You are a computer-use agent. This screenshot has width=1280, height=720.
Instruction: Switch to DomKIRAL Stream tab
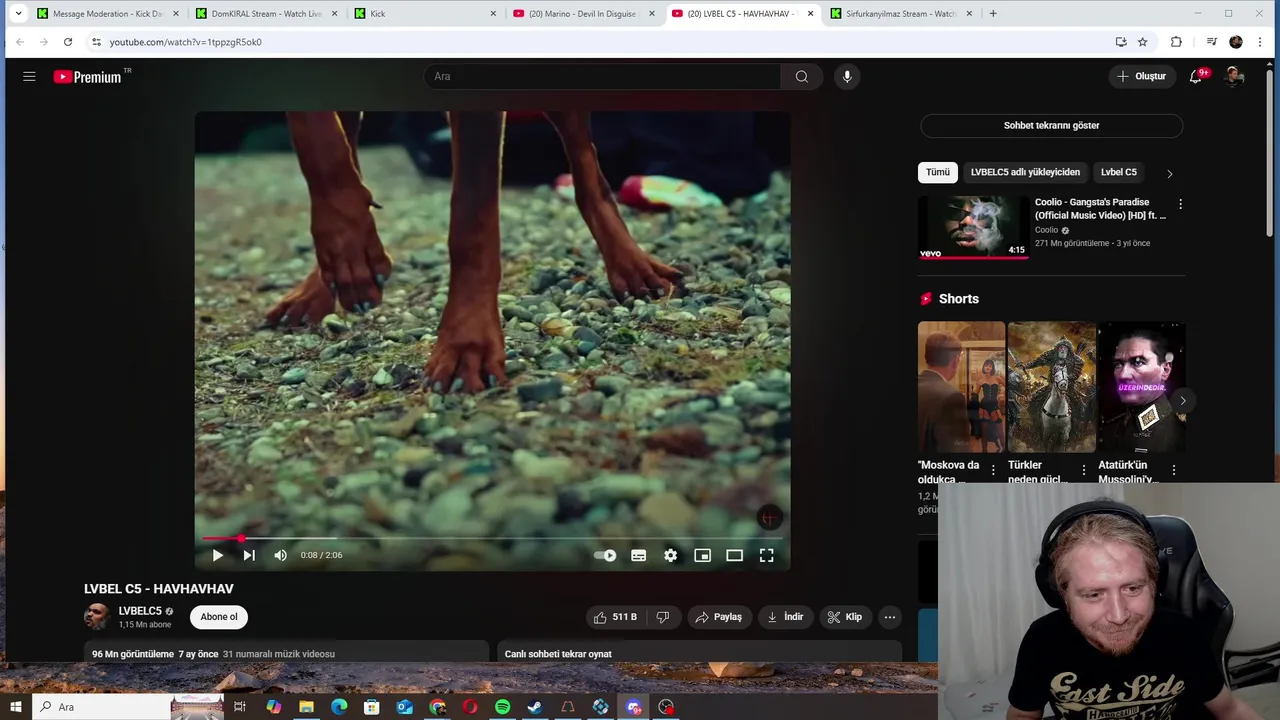click(266, 14)
